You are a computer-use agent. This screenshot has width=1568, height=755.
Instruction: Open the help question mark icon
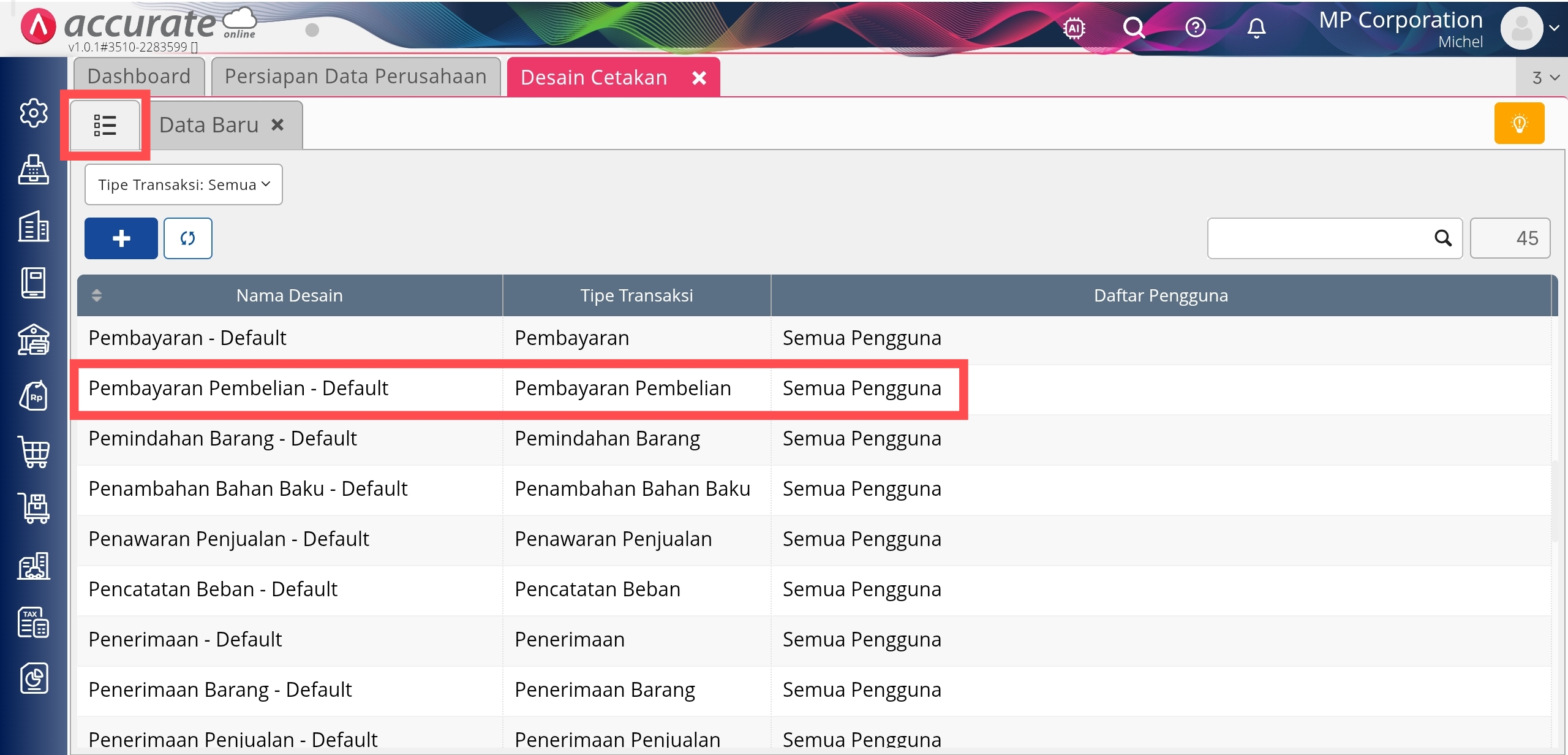1196,28
